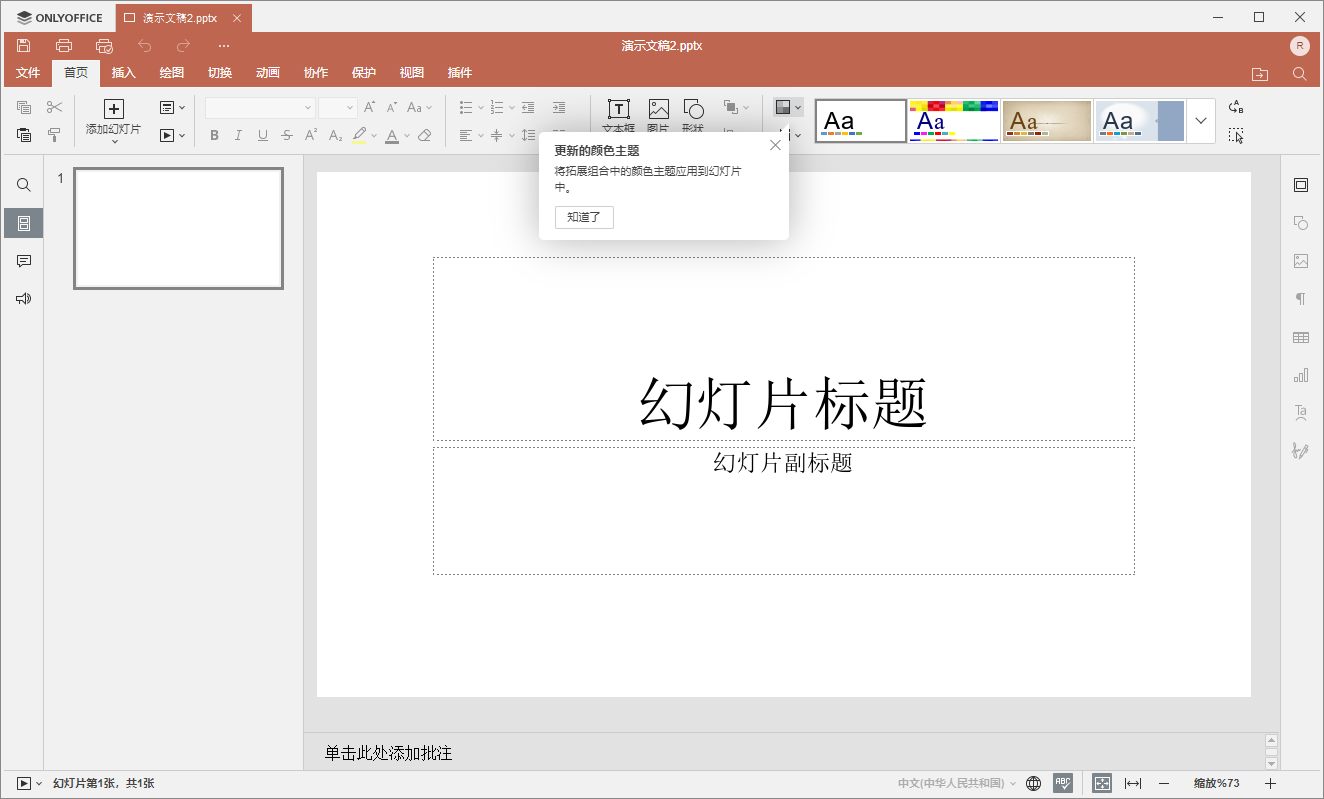The width and height of the screenshot is (1324, 799).
Task: Toggle spell checking in status bar
Action: point(1063,784)
